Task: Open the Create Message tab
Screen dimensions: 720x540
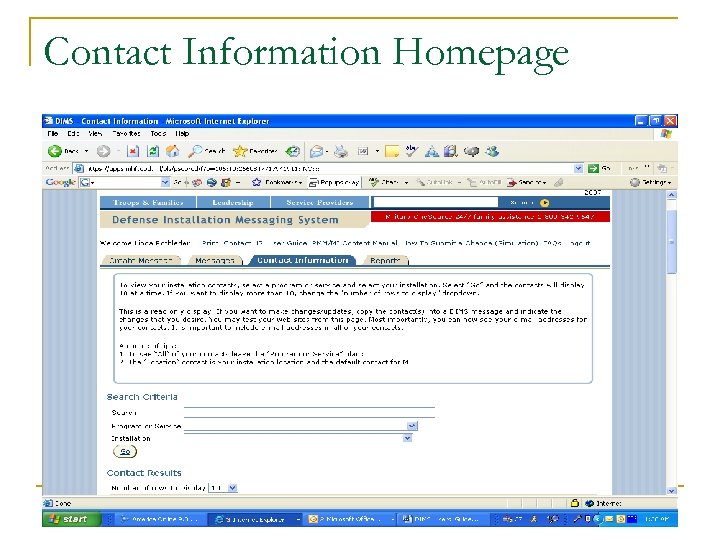Action: (140, 260)
